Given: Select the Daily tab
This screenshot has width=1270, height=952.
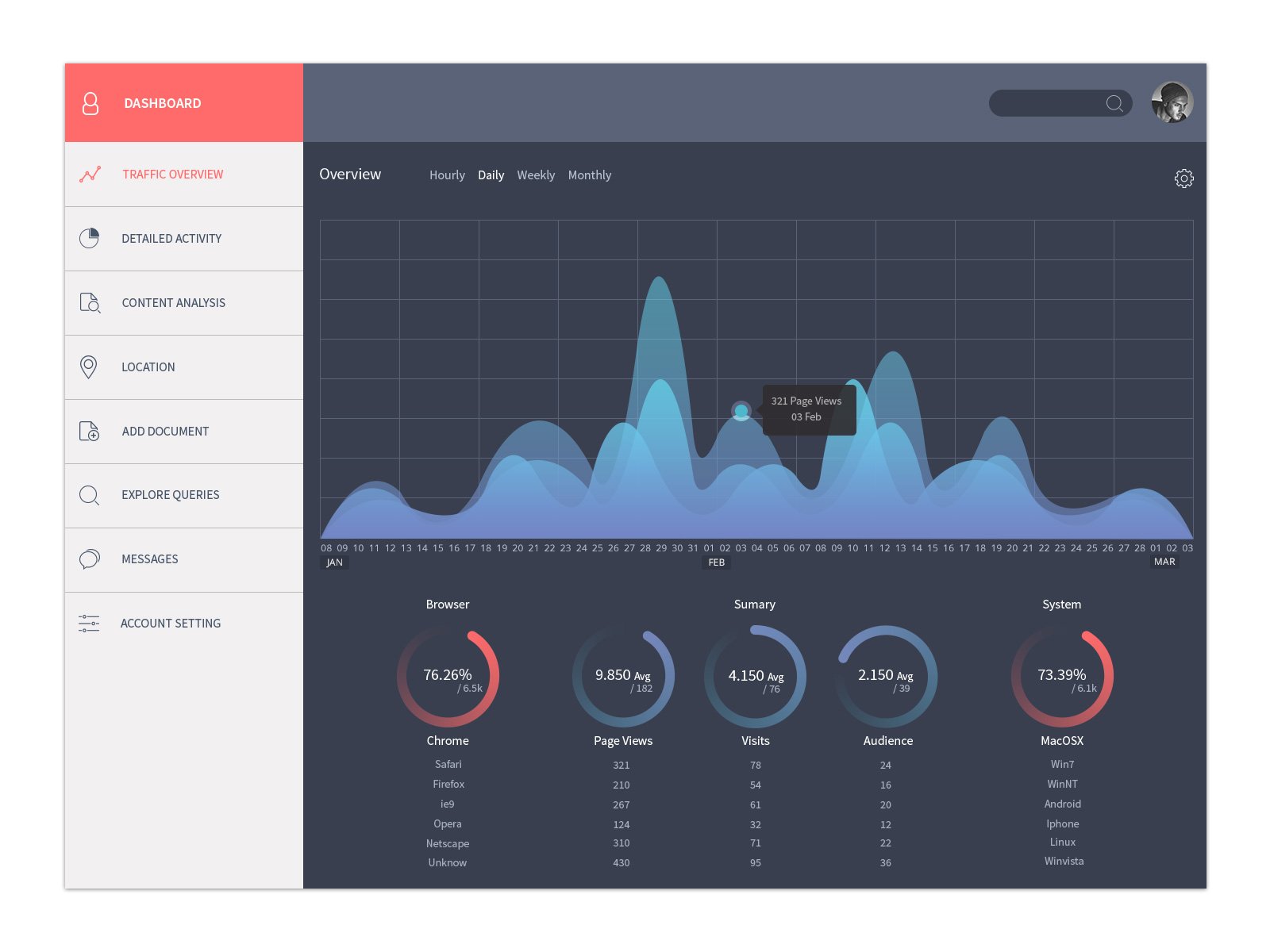Looking at the screenshot, I should tap(491, 175).
